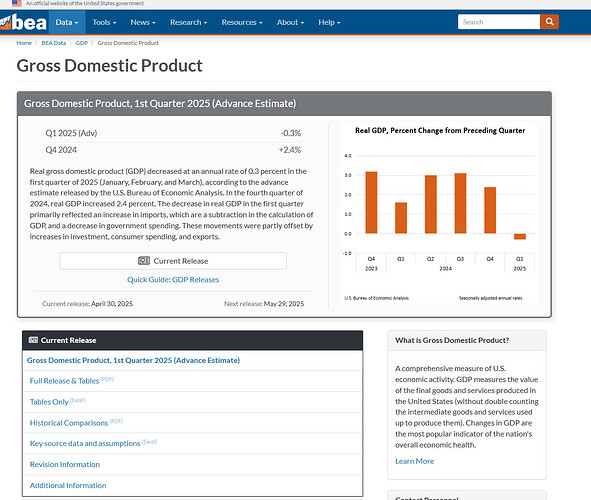
Task: Click the Current Release button
Action: [173, 261]
